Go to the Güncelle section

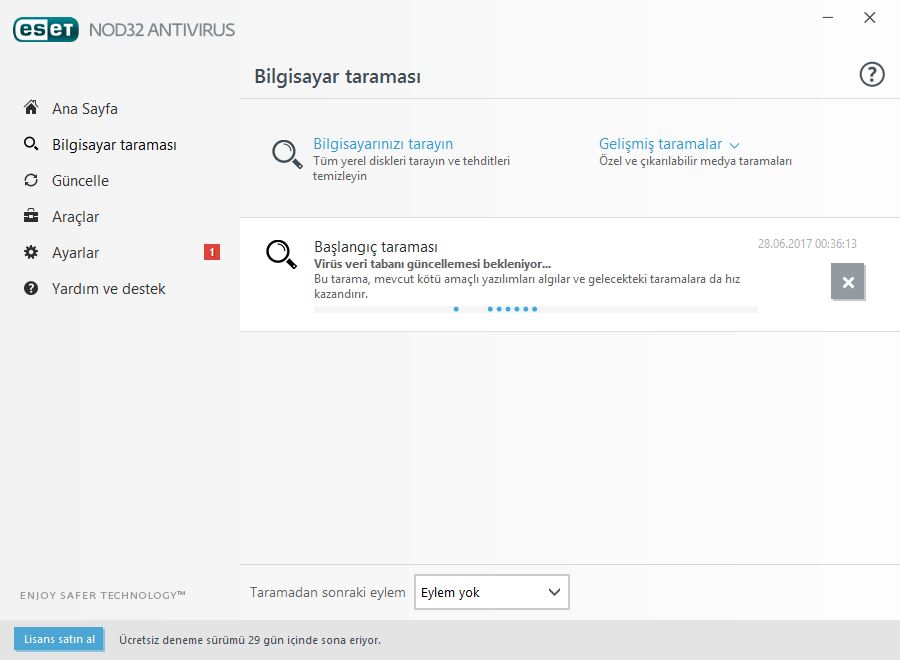tap(80, 181)
